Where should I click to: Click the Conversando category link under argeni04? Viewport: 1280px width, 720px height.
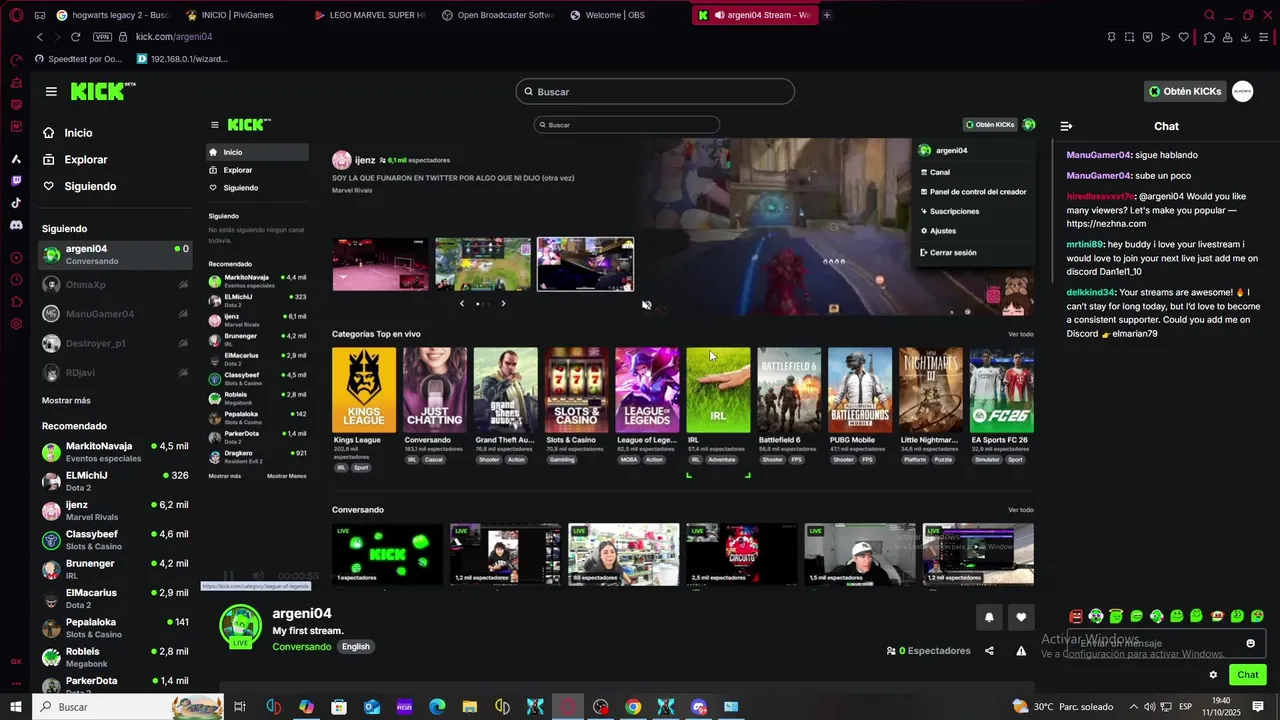pos(302,647)
